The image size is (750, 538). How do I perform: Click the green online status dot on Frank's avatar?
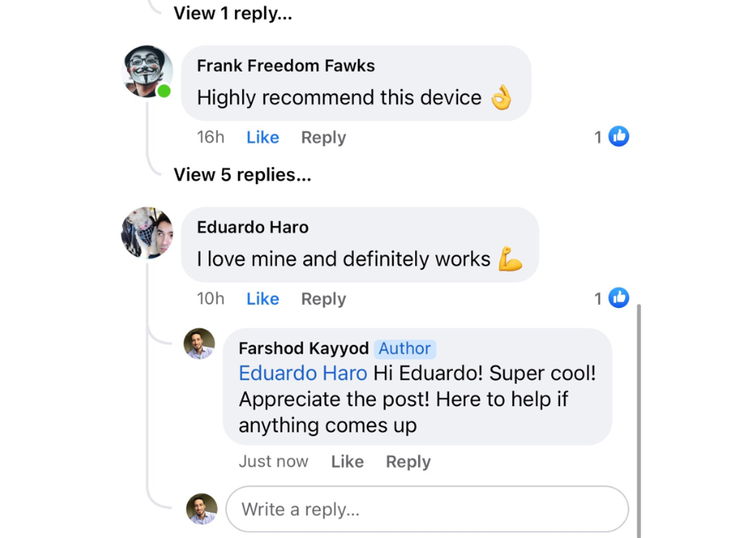click(164, 91)
